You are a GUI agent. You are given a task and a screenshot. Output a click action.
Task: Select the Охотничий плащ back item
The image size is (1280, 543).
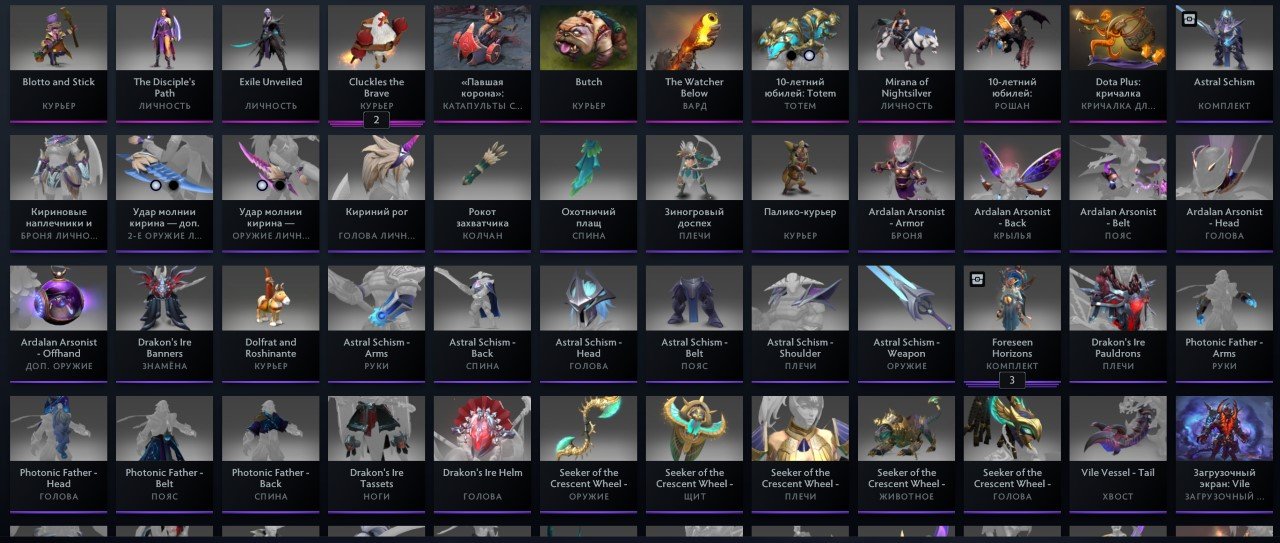589,194
